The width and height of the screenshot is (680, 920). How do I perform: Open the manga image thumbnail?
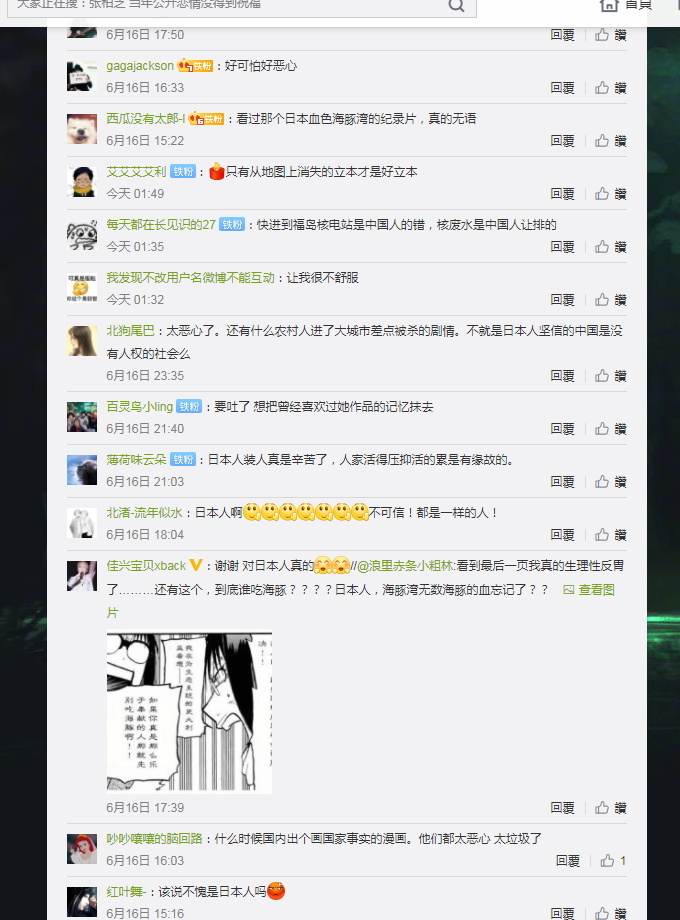(x=189, y=712)
